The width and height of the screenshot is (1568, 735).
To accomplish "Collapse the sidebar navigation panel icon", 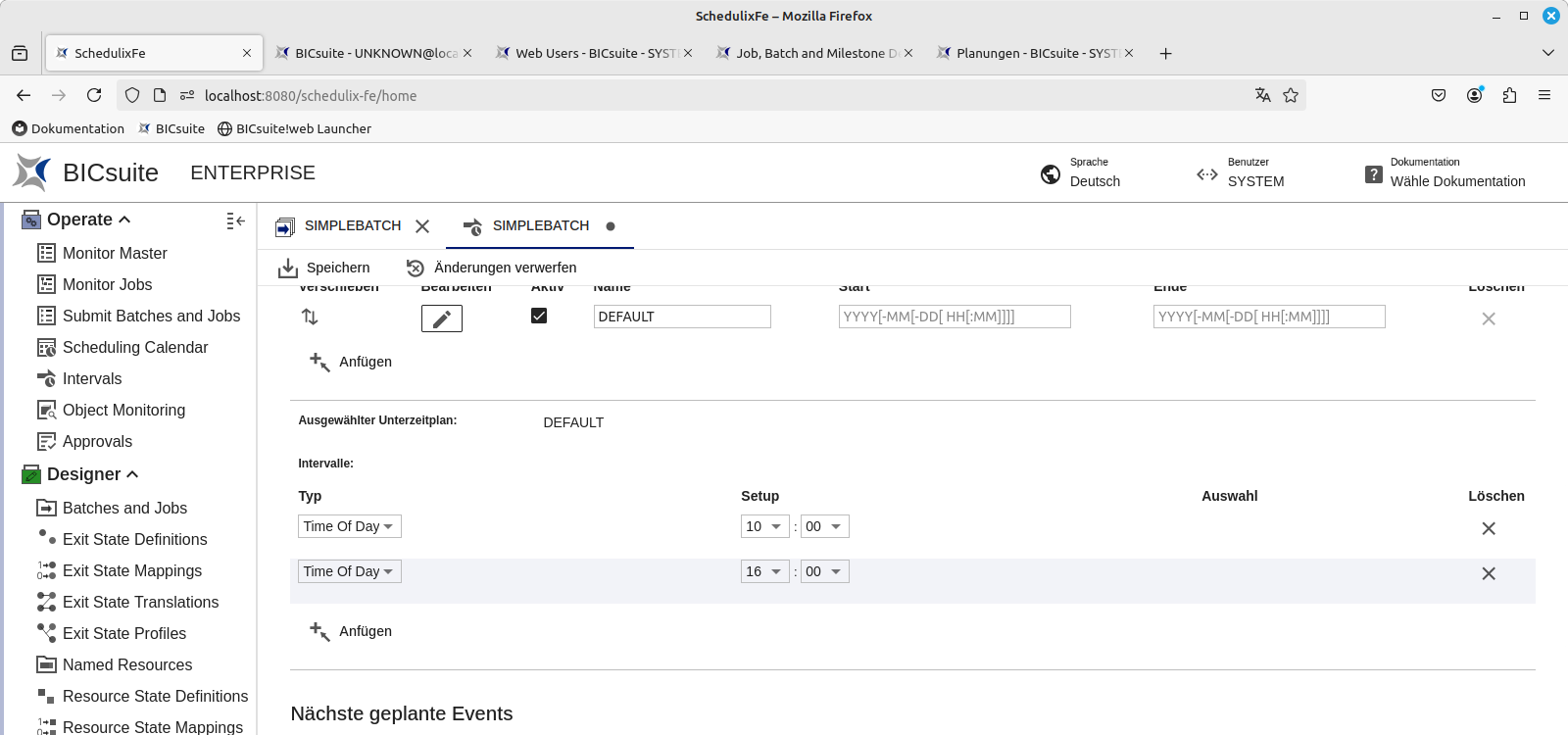I will coord(235,220).
